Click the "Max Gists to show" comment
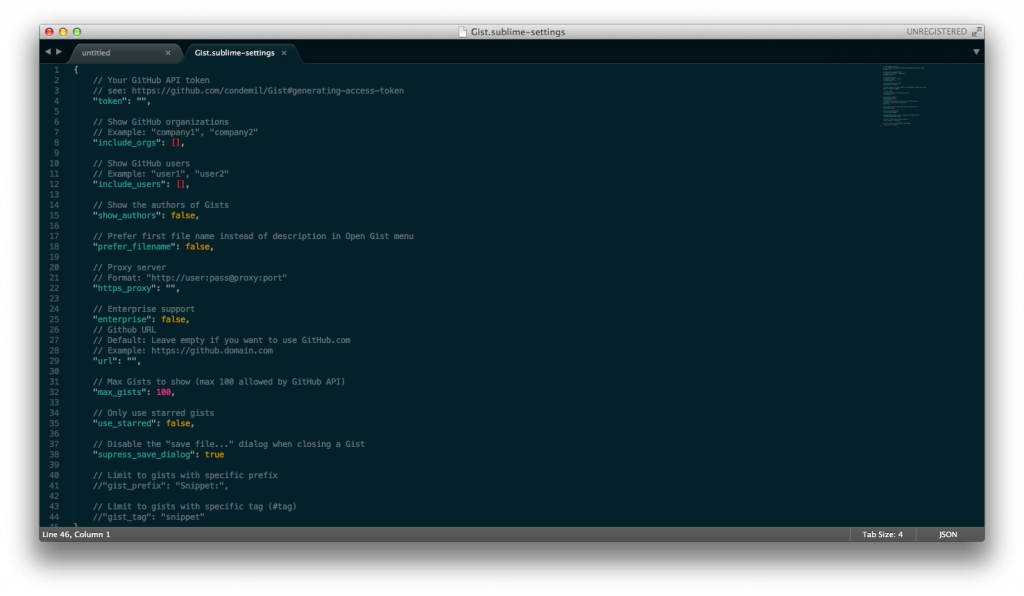 [219, 382]
